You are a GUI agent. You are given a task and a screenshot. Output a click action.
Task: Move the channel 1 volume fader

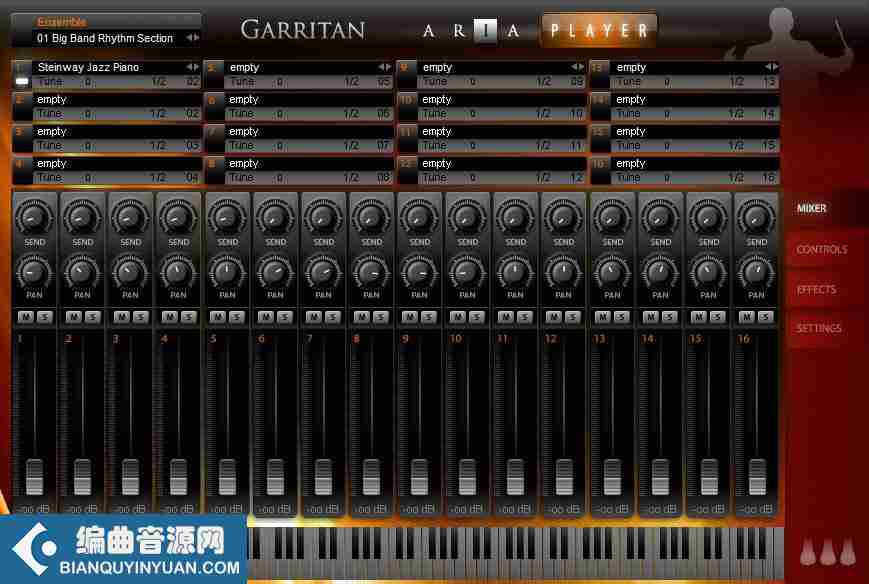[34, 477]
